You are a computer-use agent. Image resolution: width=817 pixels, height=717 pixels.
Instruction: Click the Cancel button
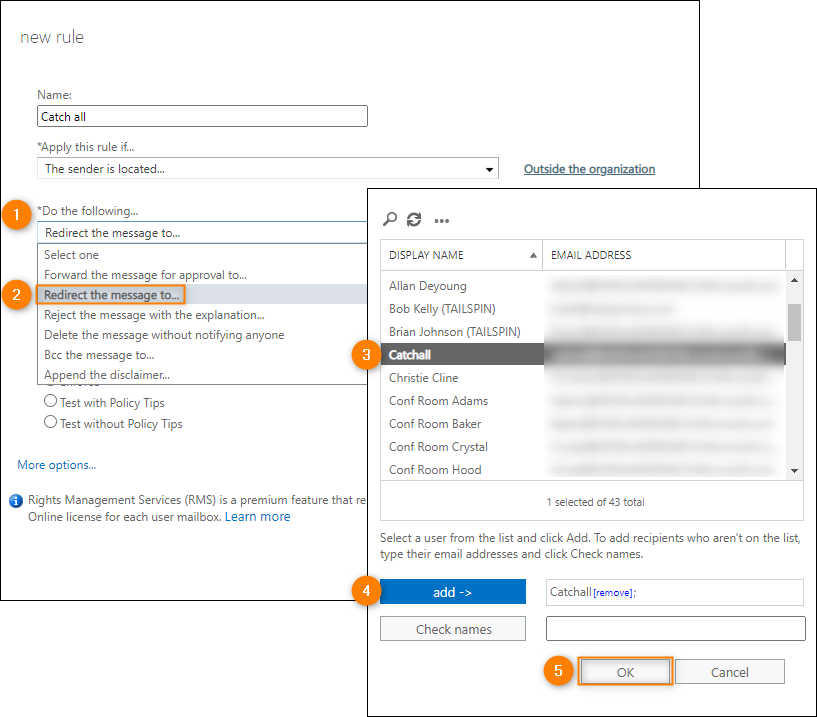(729, 672)
